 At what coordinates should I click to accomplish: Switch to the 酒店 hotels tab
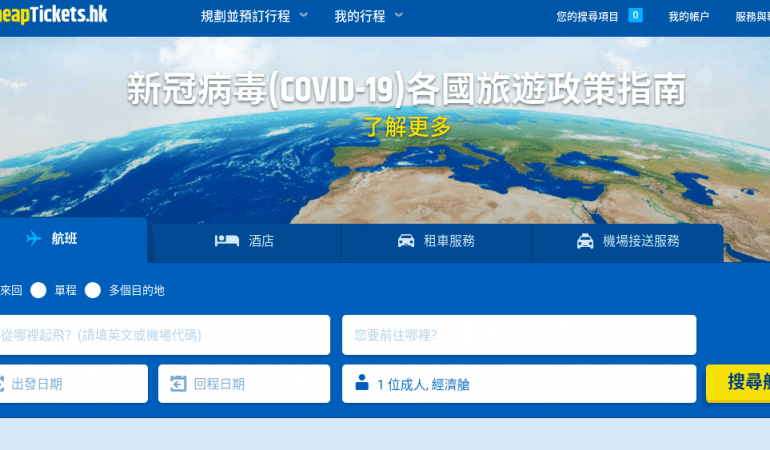pos(244,242)
